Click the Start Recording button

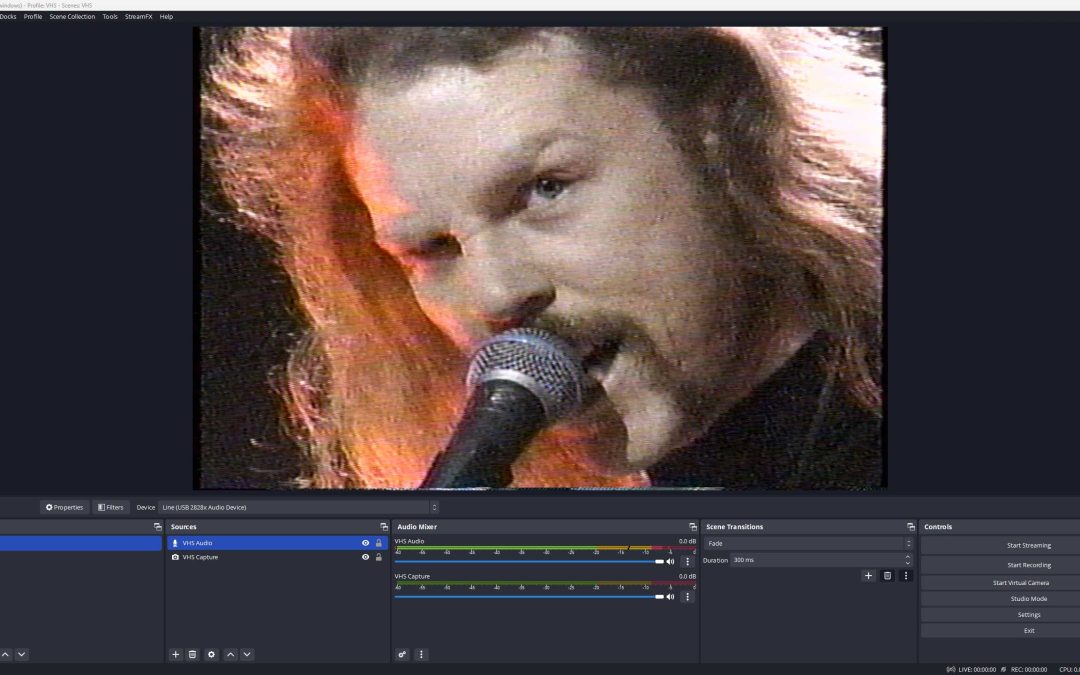(1028, 564)
